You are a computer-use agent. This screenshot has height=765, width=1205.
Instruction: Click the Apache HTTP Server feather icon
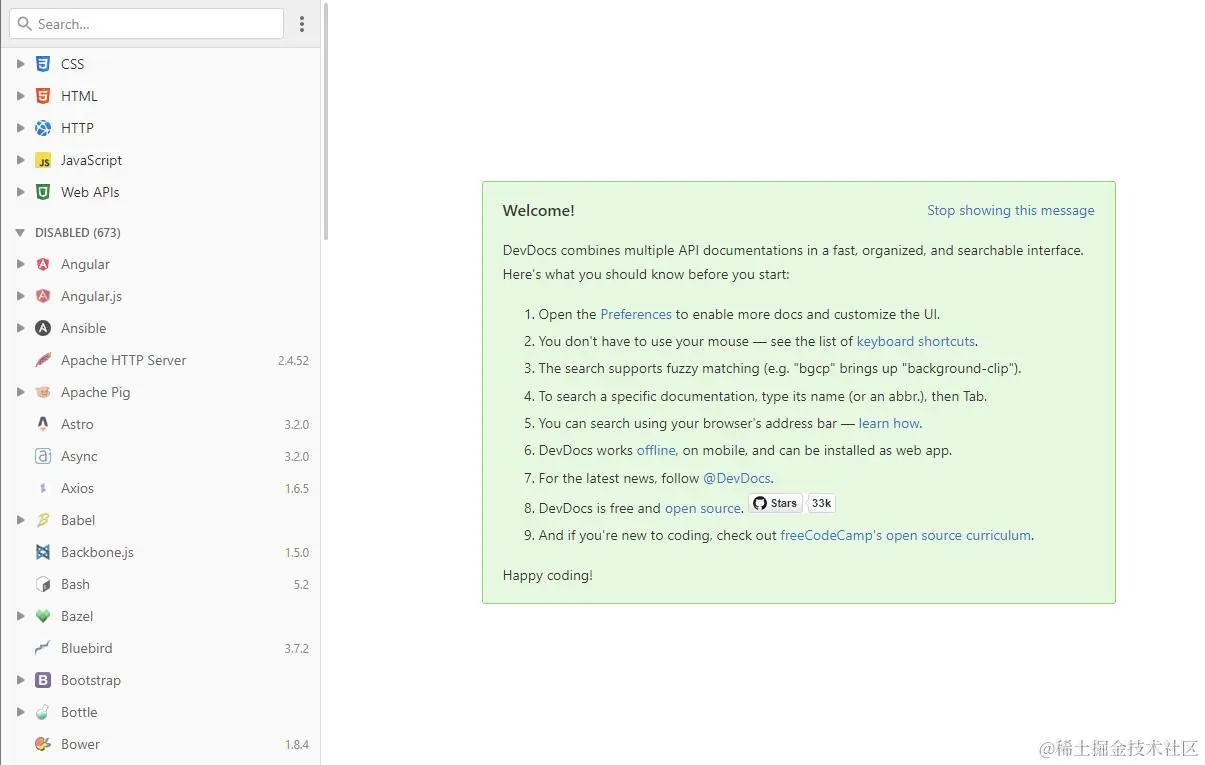click(x=43, y=360)
